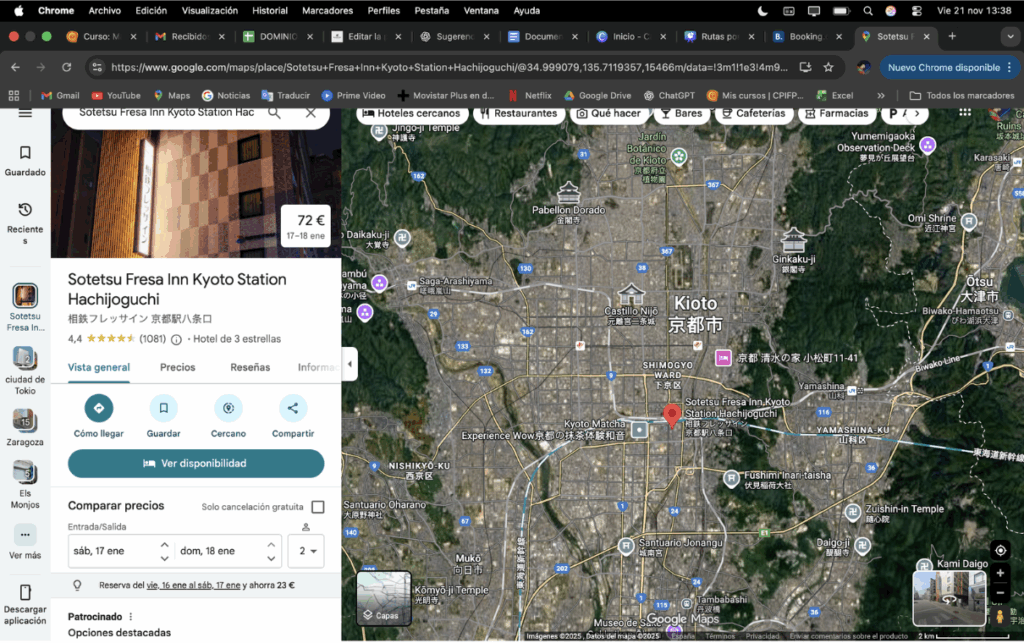1024x643 pixels.
Task: Center map on my location icon
Action: (1000, 550)
